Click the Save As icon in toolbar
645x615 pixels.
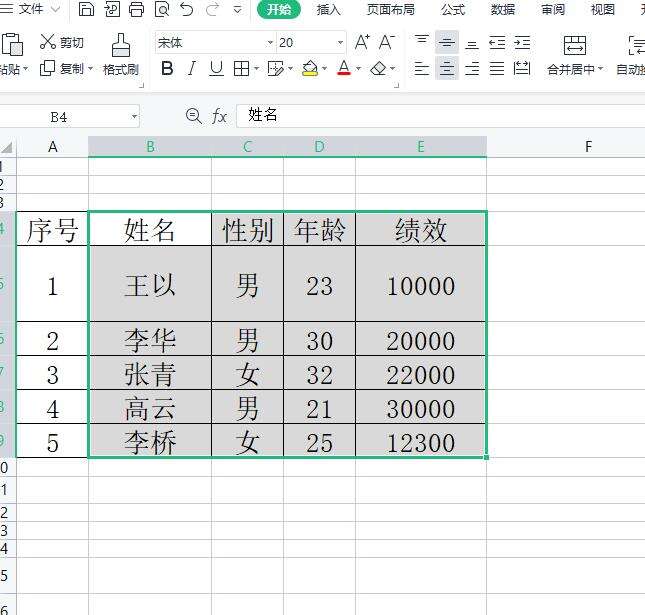(112, 9)
